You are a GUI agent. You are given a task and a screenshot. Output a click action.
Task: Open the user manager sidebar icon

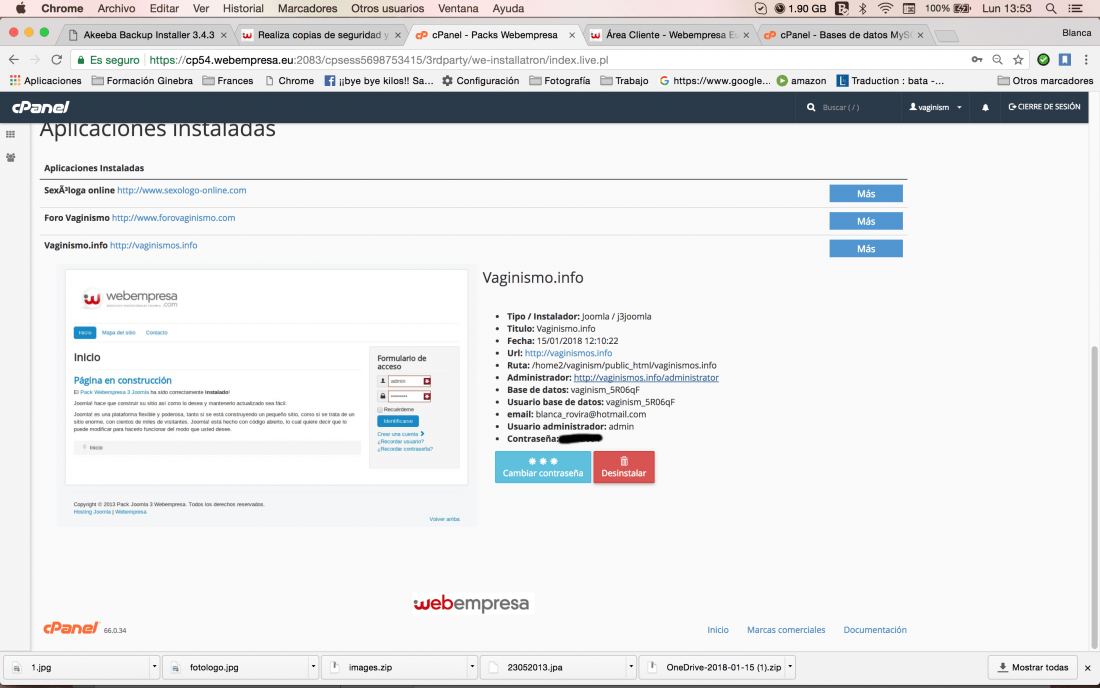click(x=11, y=158)
